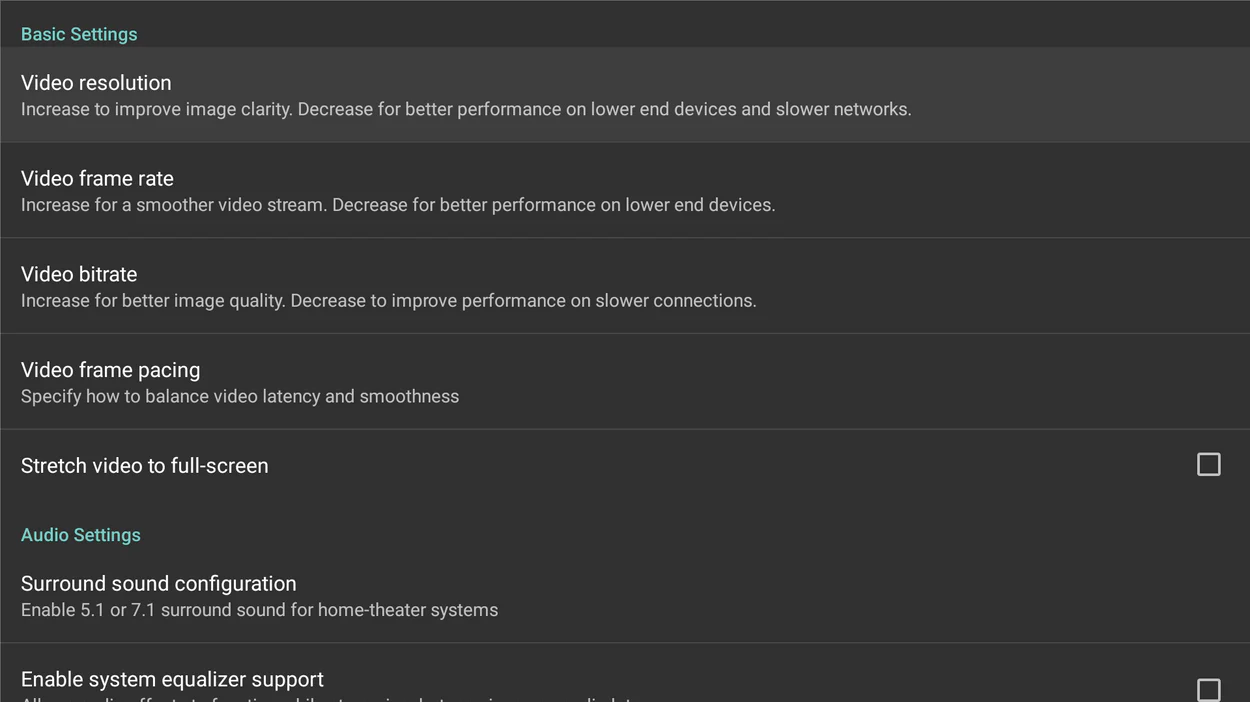Open Surround sound configuration

point(625,596)
